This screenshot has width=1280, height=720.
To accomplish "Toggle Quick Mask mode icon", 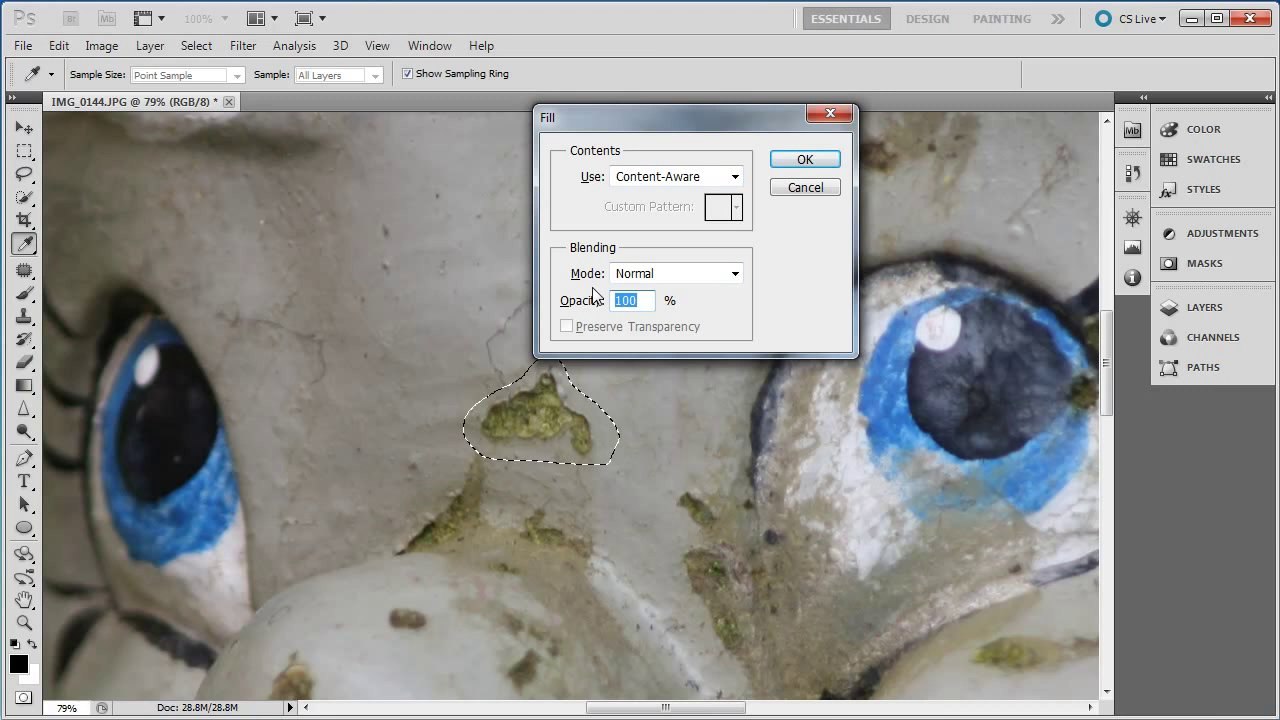I will (x=23, y=697).
